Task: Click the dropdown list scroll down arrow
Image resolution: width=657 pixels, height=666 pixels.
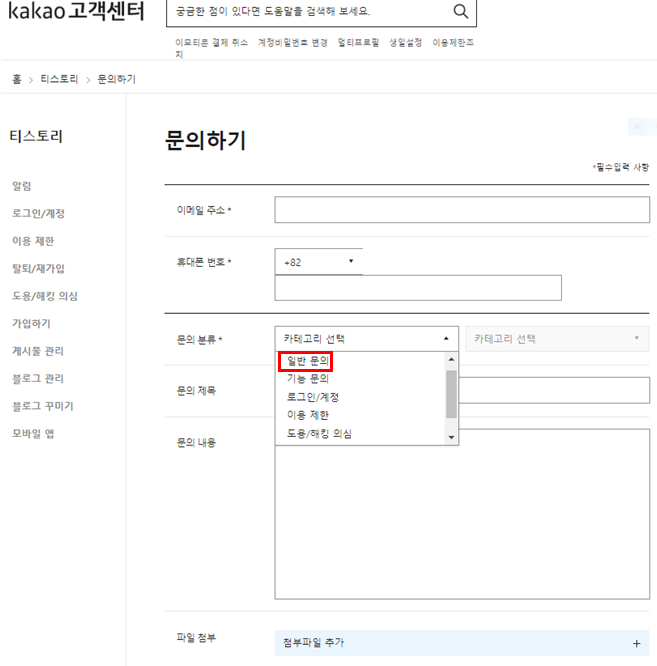Action: pos(451,437)
